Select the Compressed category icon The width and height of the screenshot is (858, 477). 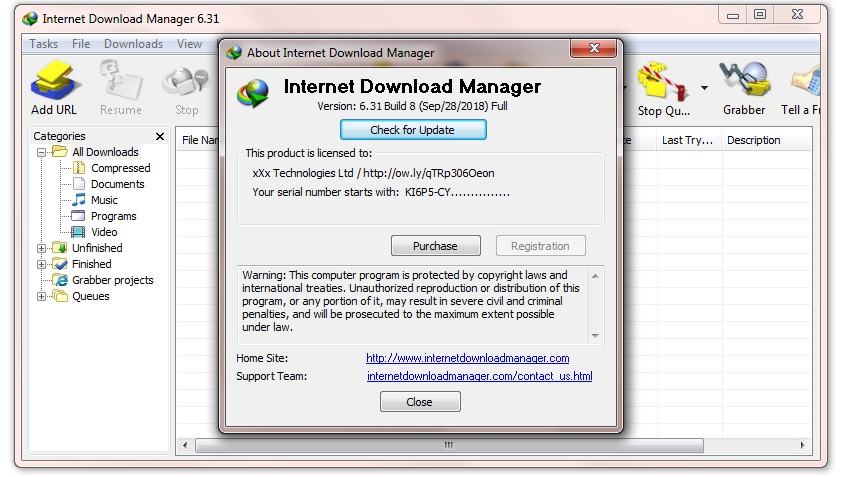79,167
